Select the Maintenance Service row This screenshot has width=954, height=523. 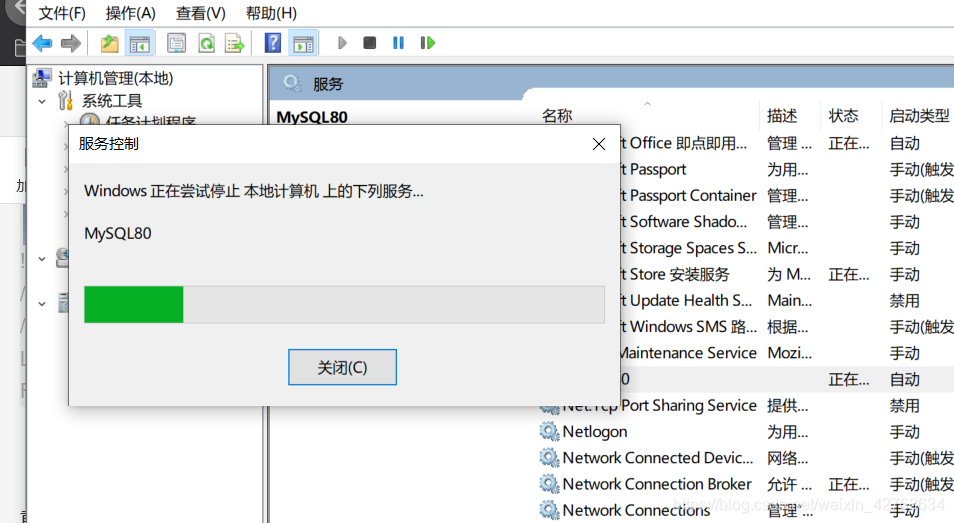(787, 353)
